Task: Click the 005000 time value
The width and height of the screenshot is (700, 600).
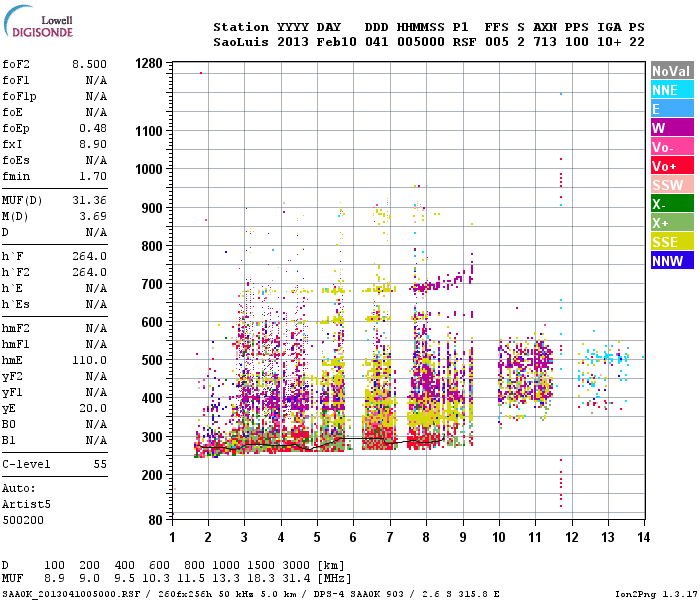Action: coord(421,42)
